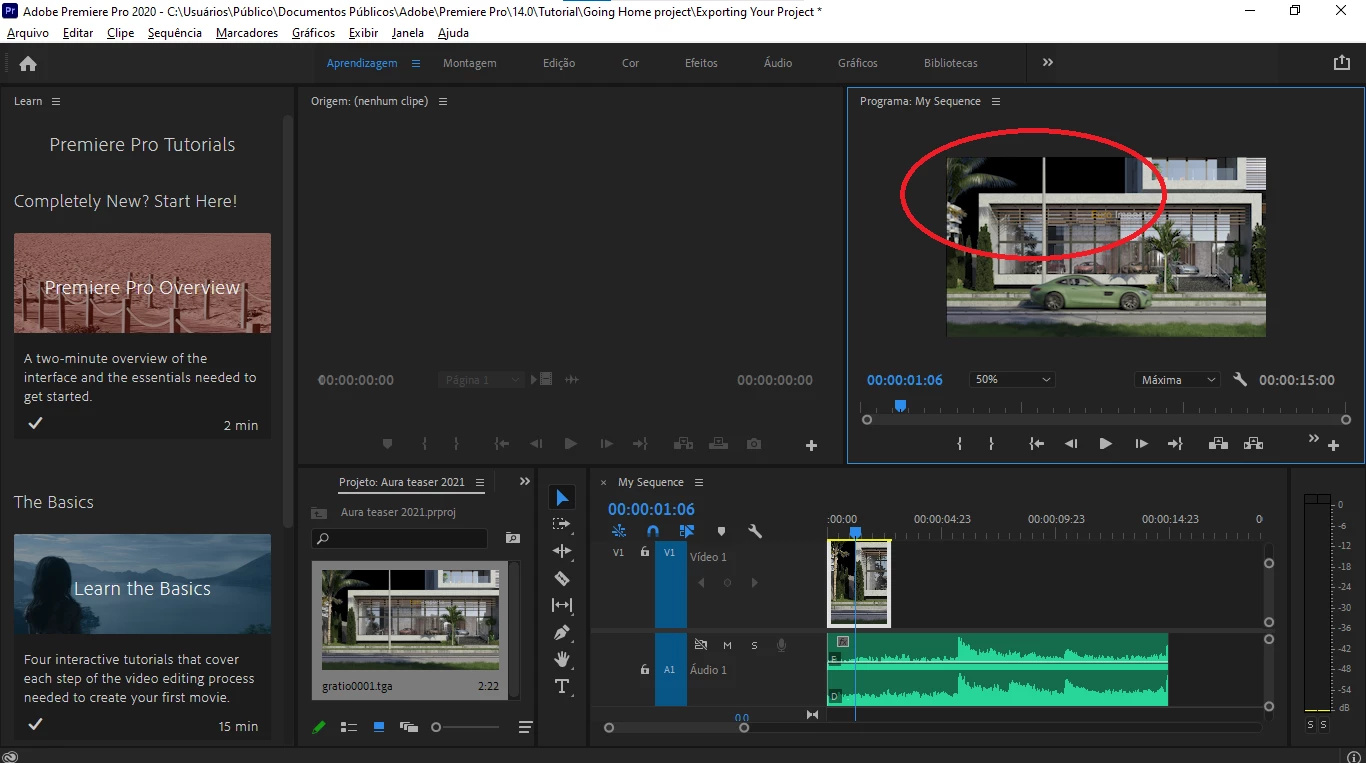Open the Sequência menu
The height and width of the screenshot is (763, 1366).
point(175,33)
